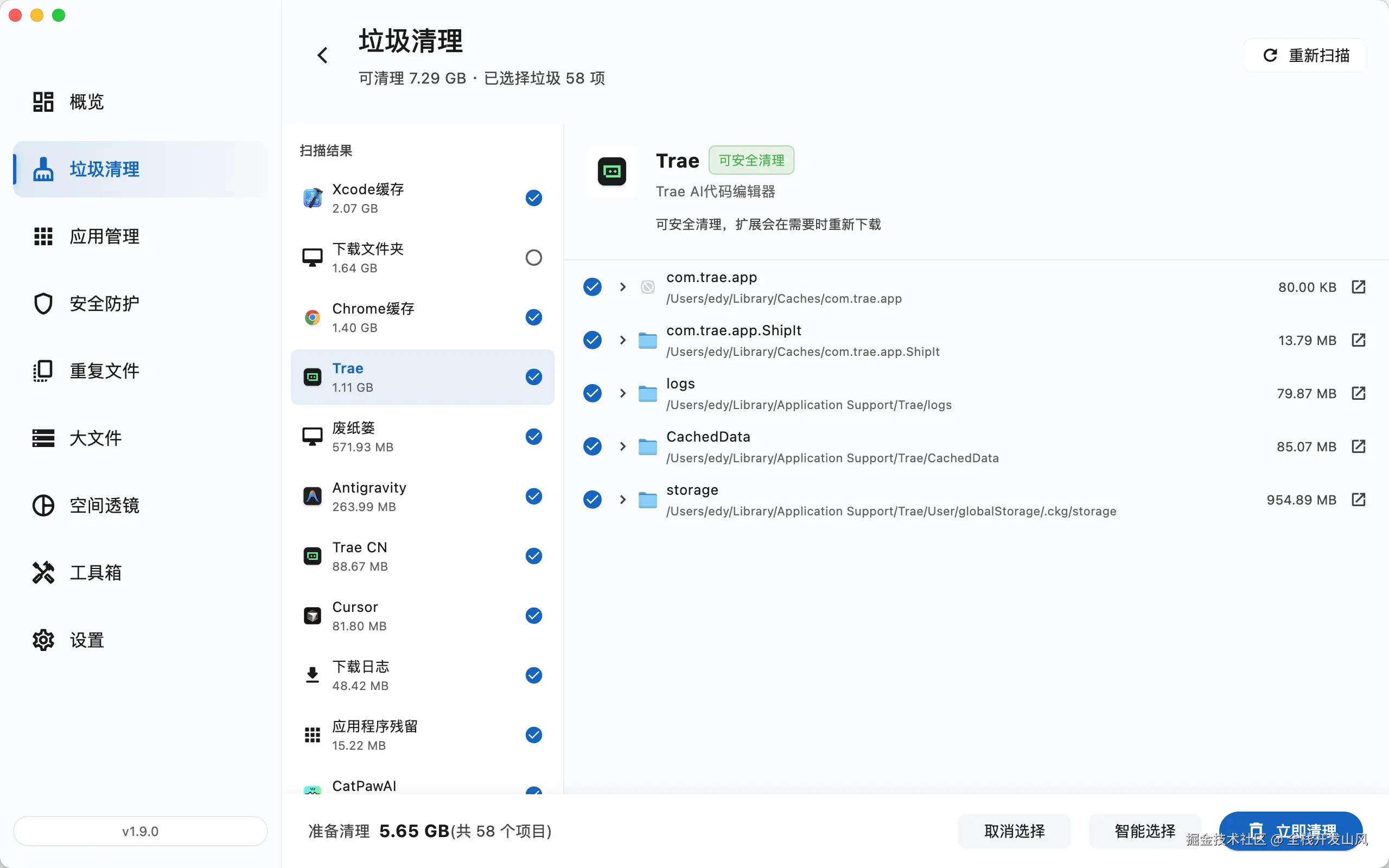Enable the 下载文件夹 selection circle
Screen dimensions: 1389x868
pos(533,258)
